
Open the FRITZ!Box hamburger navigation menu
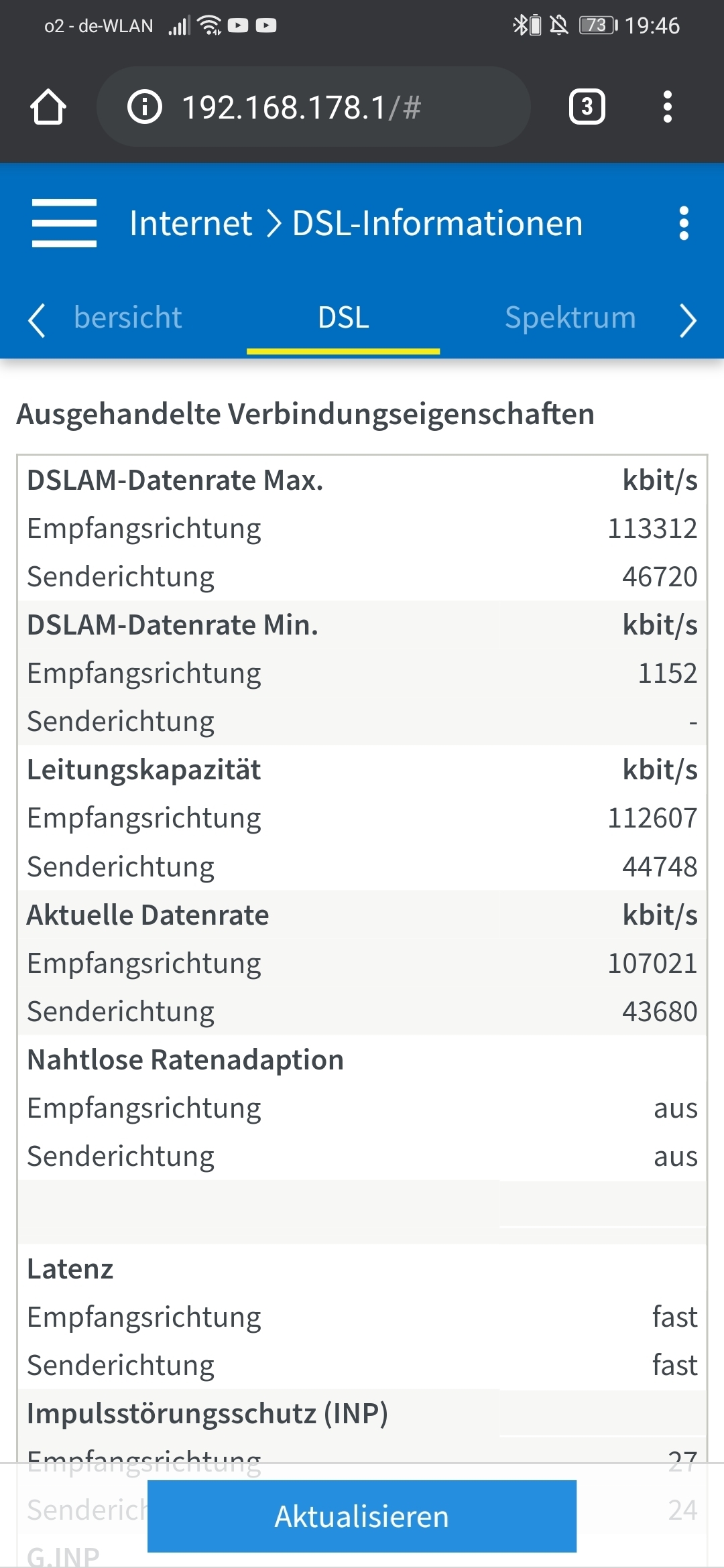pos(64,223)
